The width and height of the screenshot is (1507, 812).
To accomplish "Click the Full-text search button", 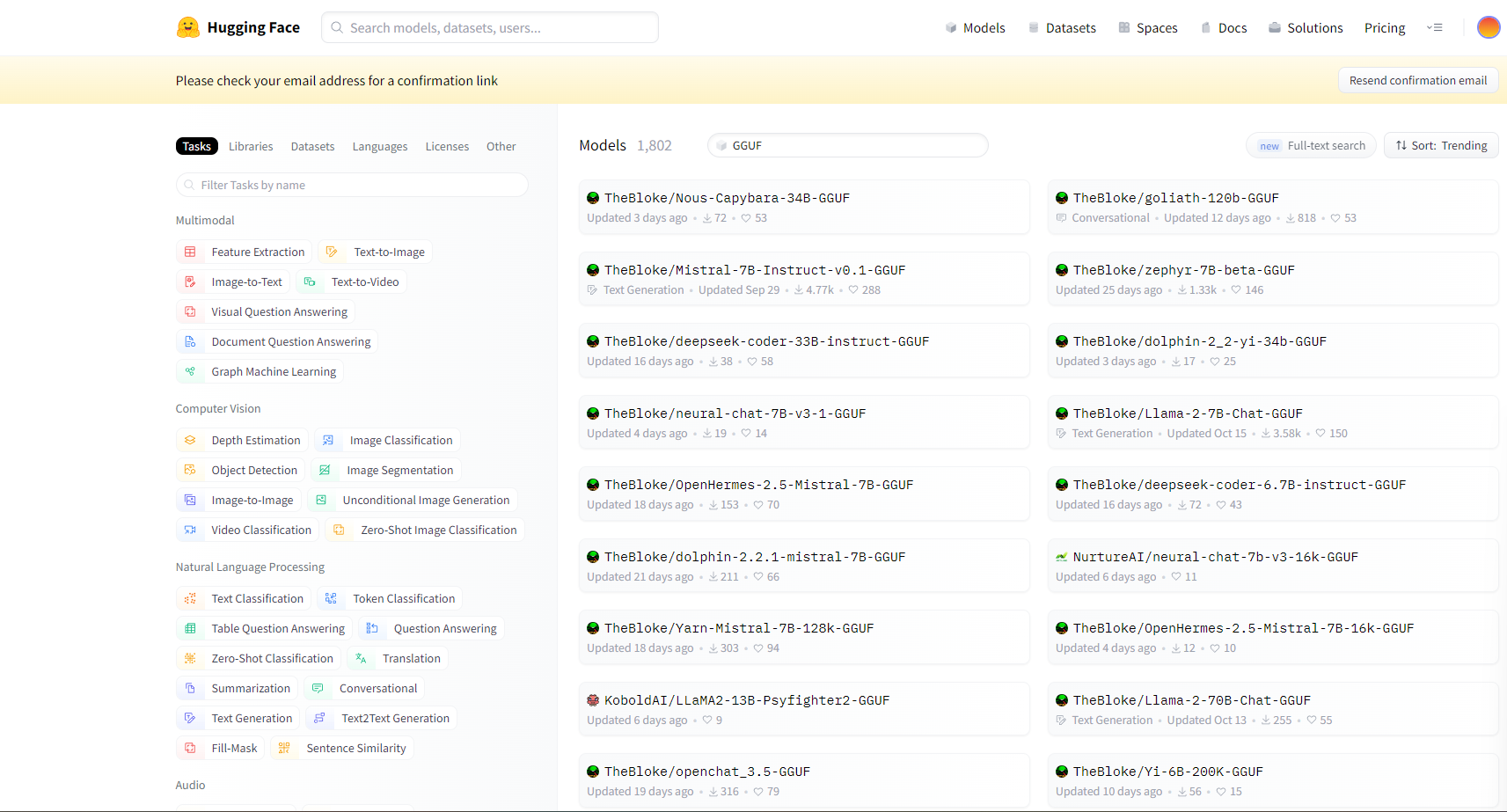I will click(x=1312, y=145).
